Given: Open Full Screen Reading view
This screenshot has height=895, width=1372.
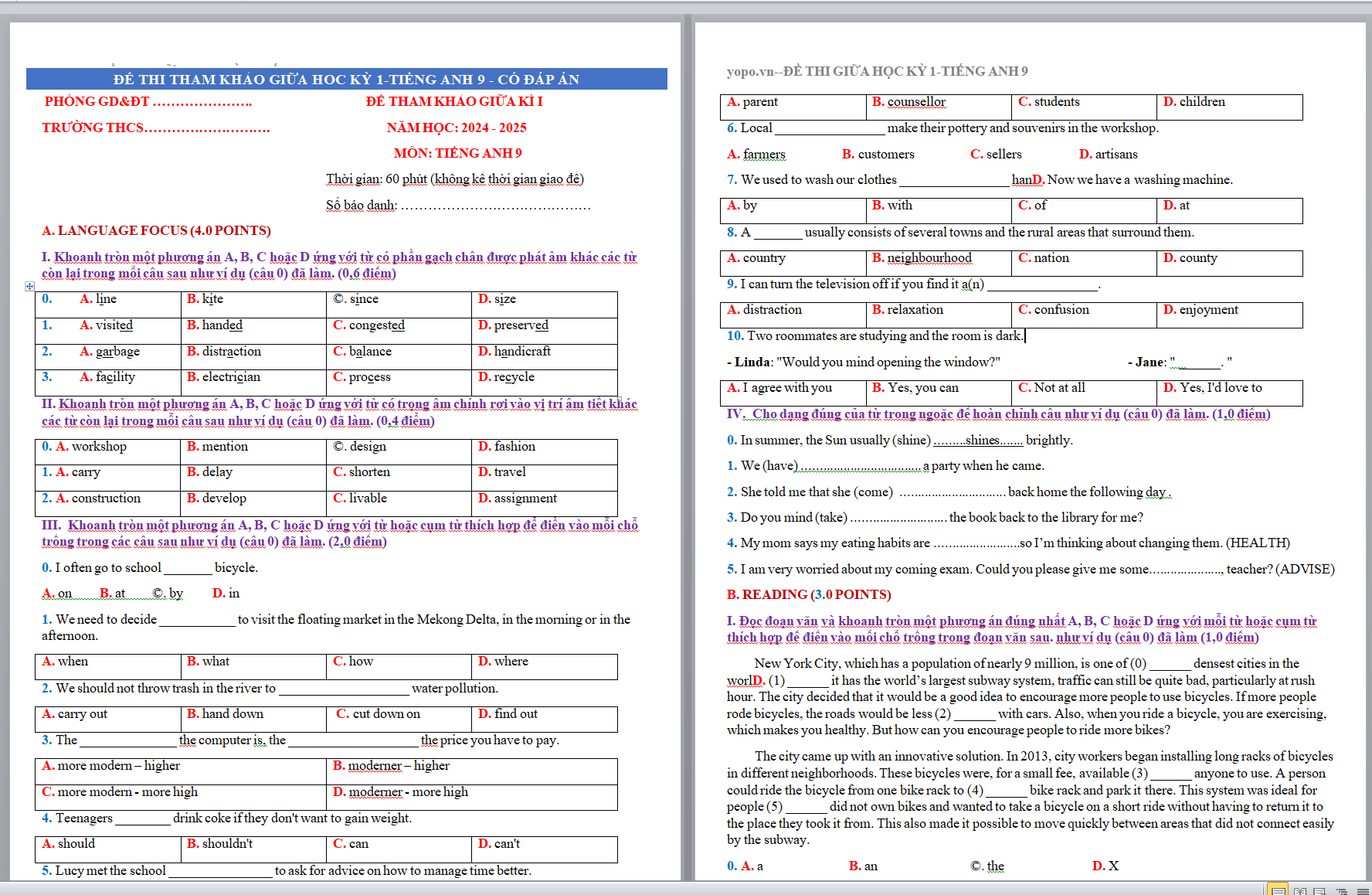Looking at the screenshot, I should click(1300, 890).
